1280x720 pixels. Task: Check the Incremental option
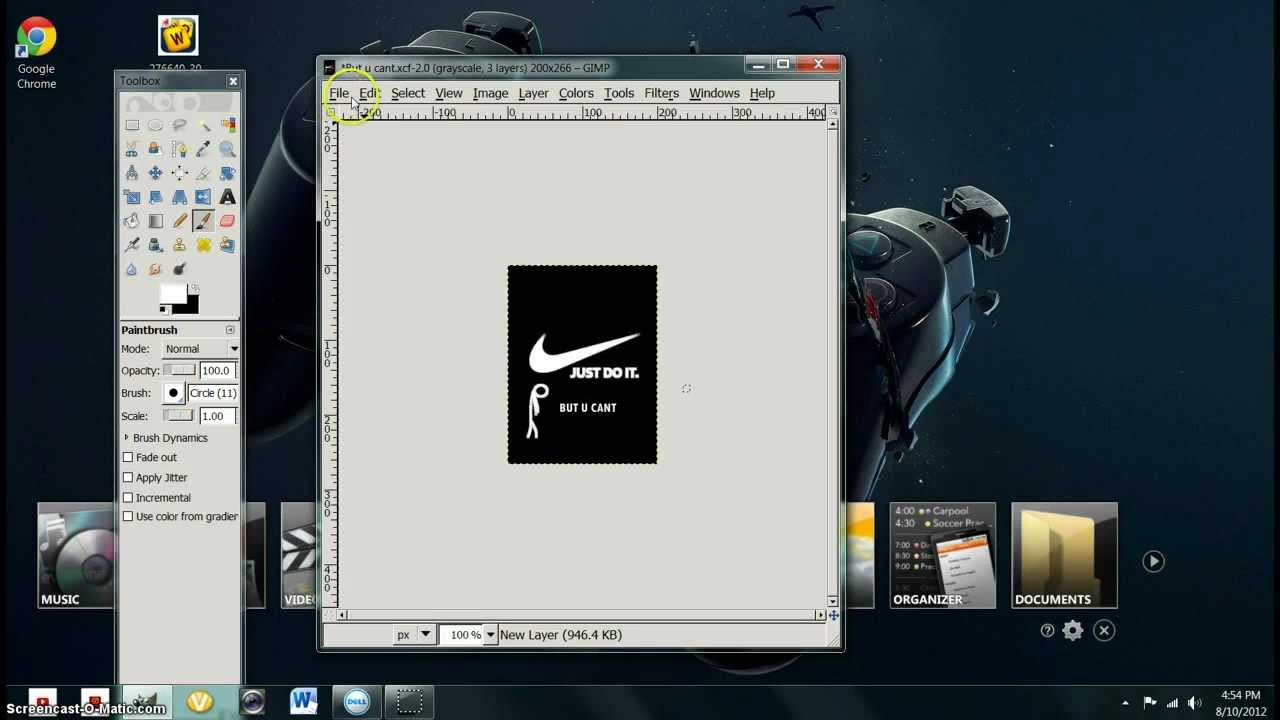tap(128, 497)
